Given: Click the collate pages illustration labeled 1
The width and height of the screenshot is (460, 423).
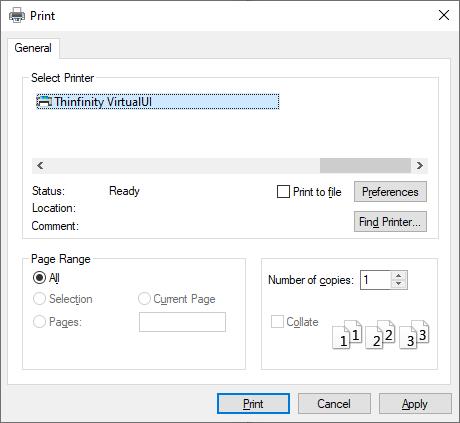Looking at the screenshot, I should click(x=347, y=334).
